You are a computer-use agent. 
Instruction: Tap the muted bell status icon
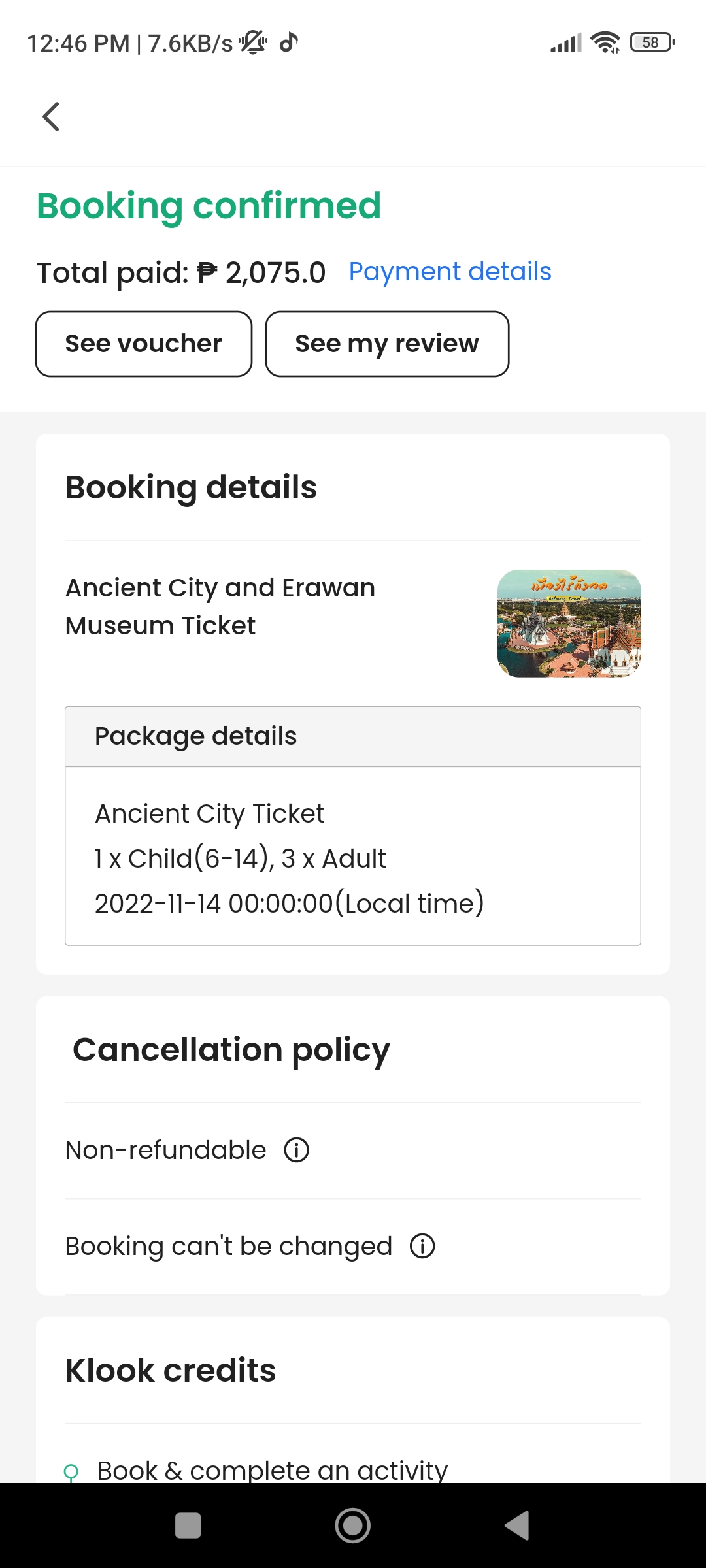[253, 42]
